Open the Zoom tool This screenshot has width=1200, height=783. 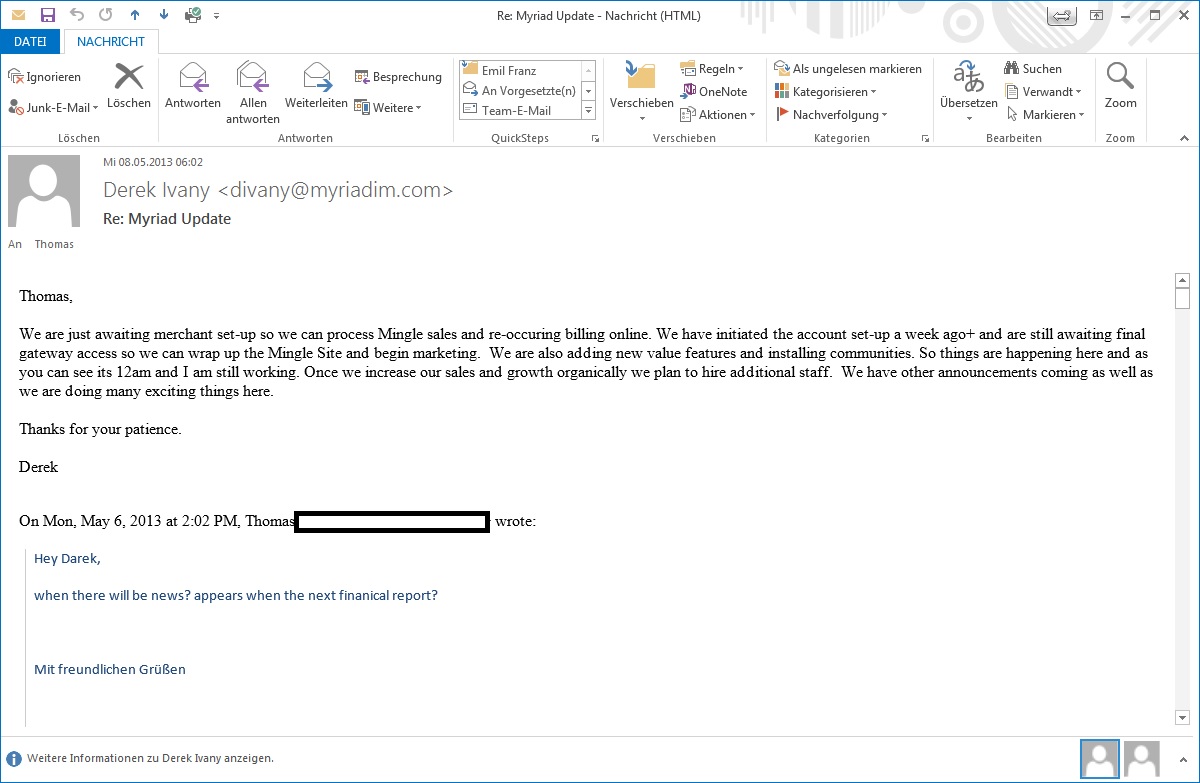[x=1120, y=88]
